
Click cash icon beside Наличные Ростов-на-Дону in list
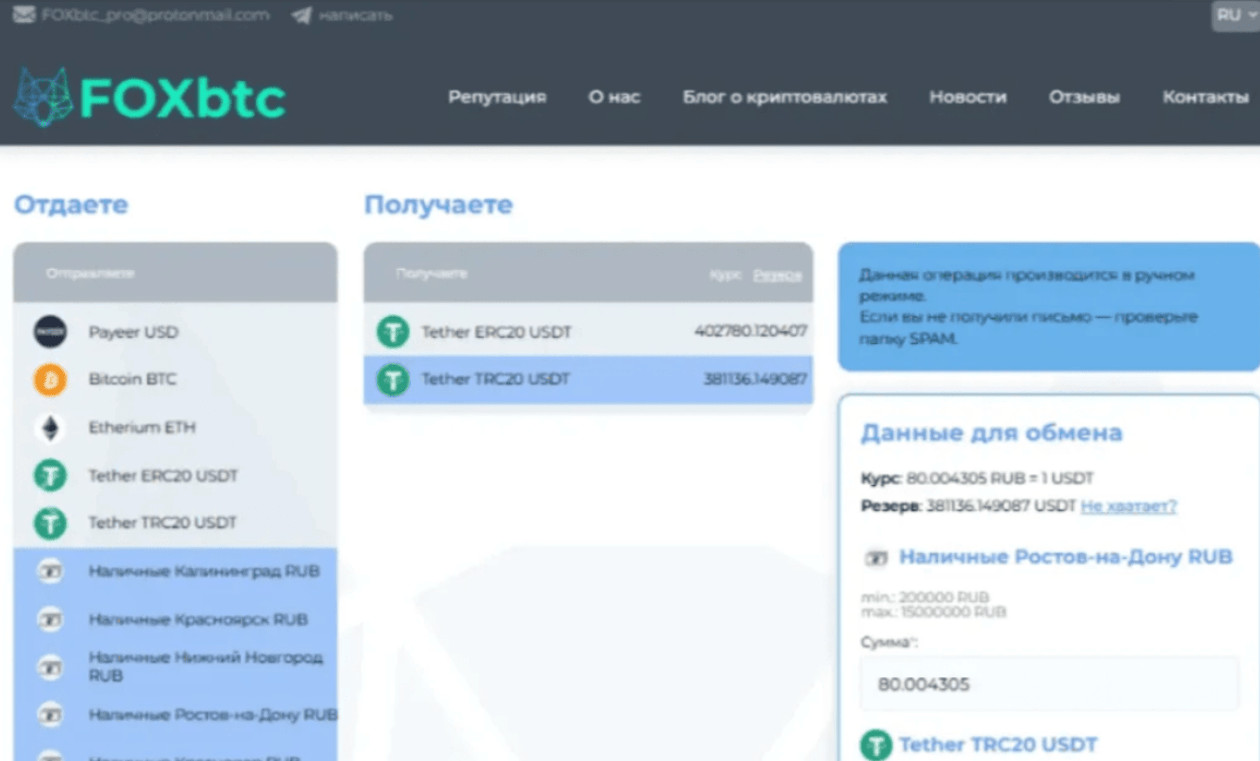pos(50,714)
